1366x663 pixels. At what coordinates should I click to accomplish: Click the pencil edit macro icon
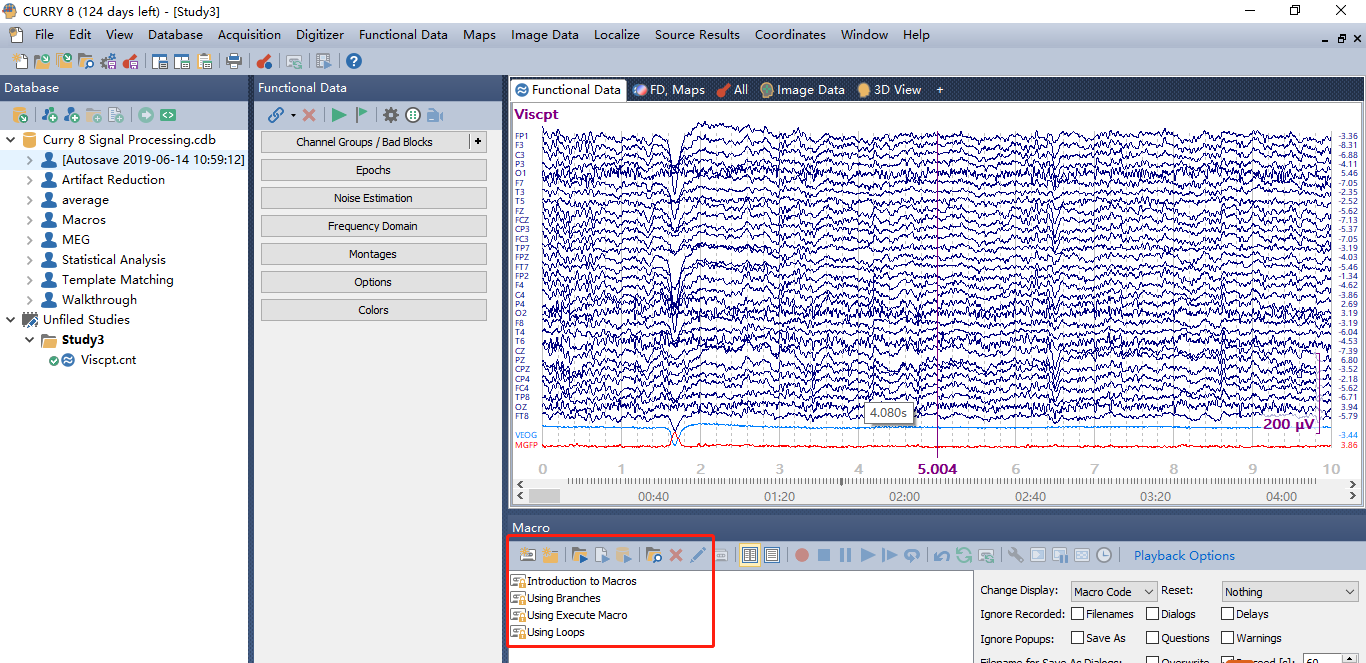(x=698, y=555)
